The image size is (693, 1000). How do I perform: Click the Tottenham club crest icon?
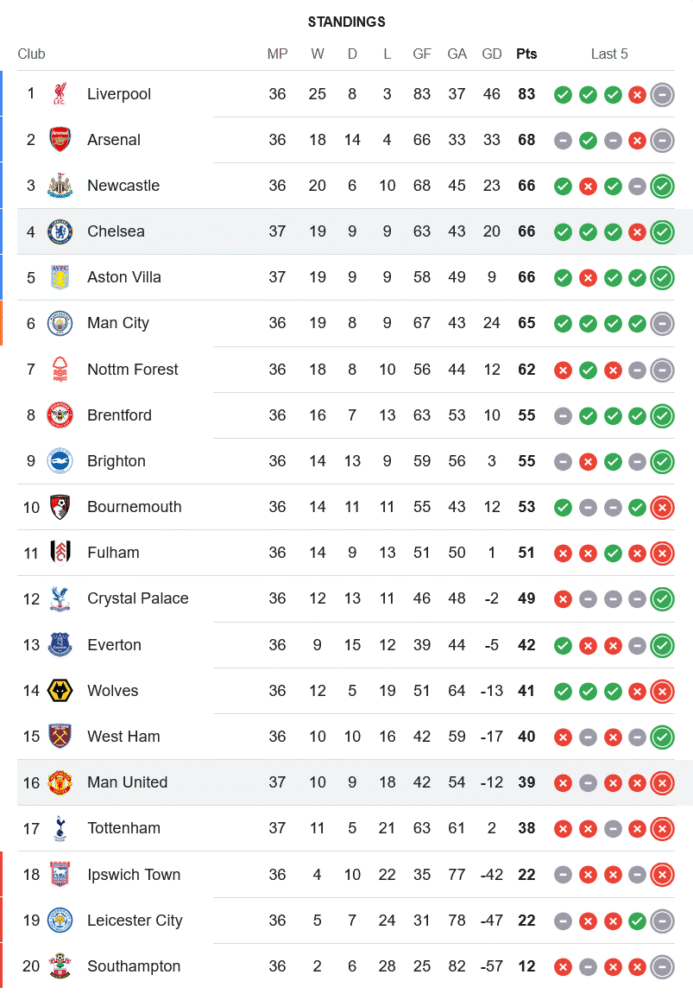click(60, 828)
